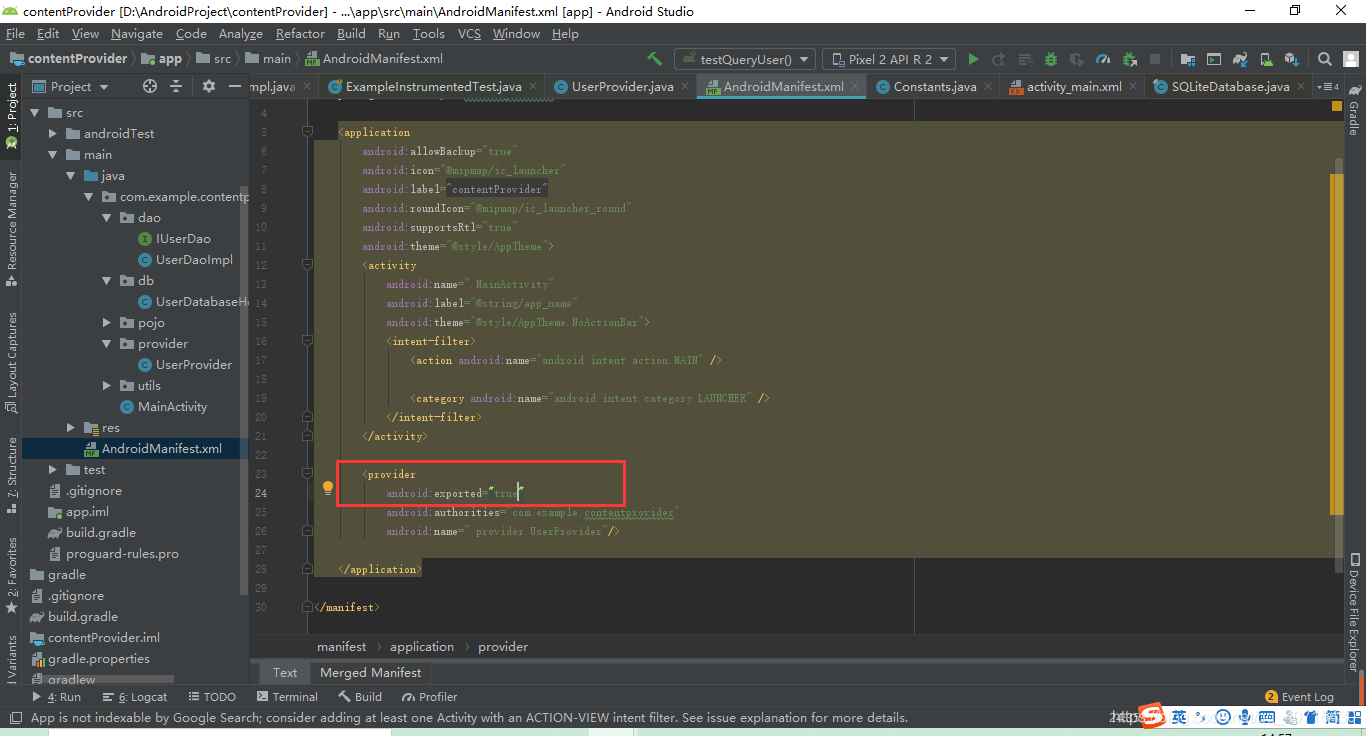Image resolution: width=1366 pixels, height=736 pixels.
Task: Click the app breadcrumb in navigation bar
Action: point(162,59)
